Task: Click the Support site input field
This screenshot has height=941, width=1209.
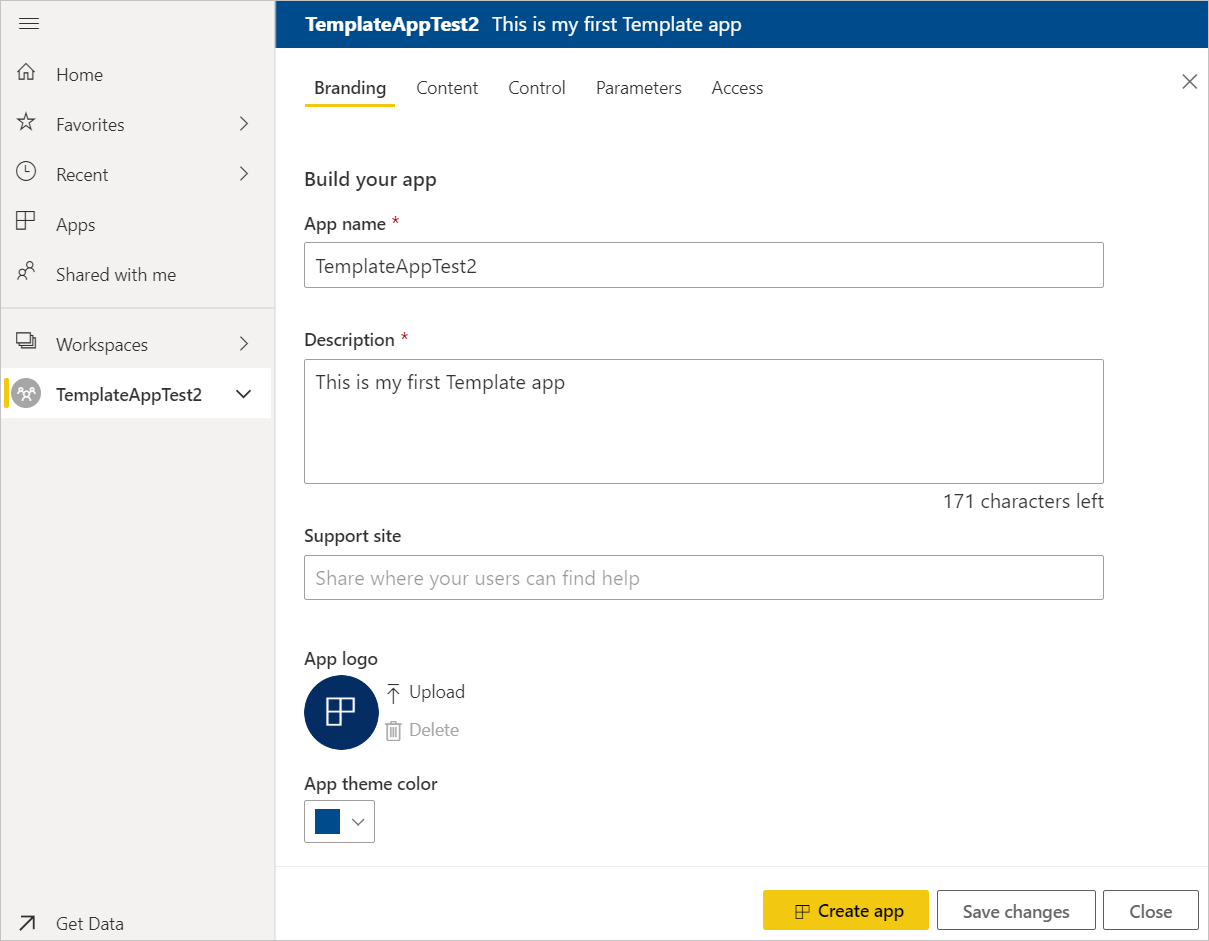Action: click(703, 578)
